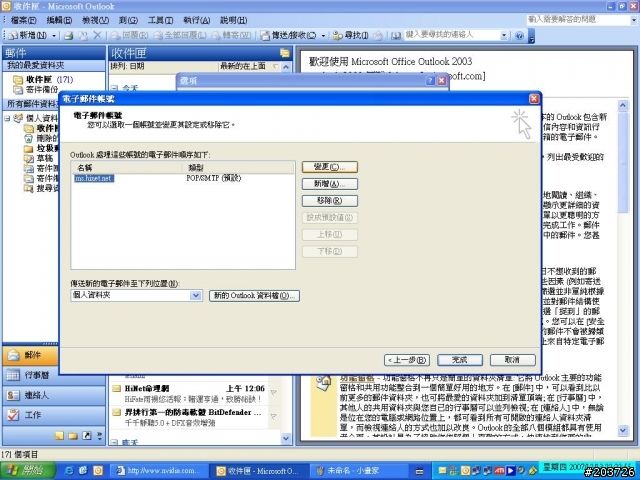Click the blue Help icon in the toolbar
The width and height of the screenshot is (640, 480).
pyautogui.click(x=519, y=36)
